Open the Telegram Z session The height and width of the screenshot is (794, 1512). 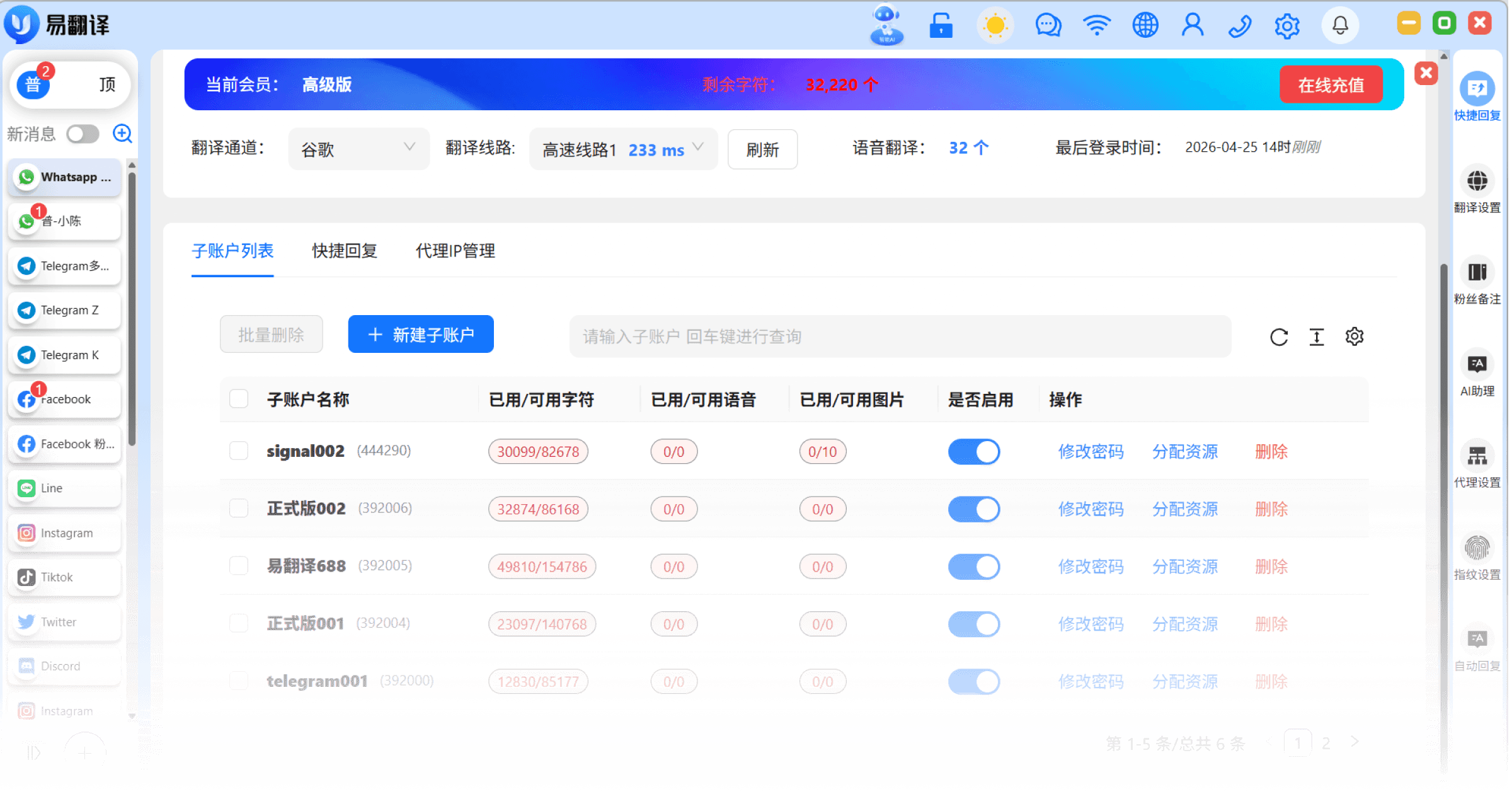pos(65,311)
